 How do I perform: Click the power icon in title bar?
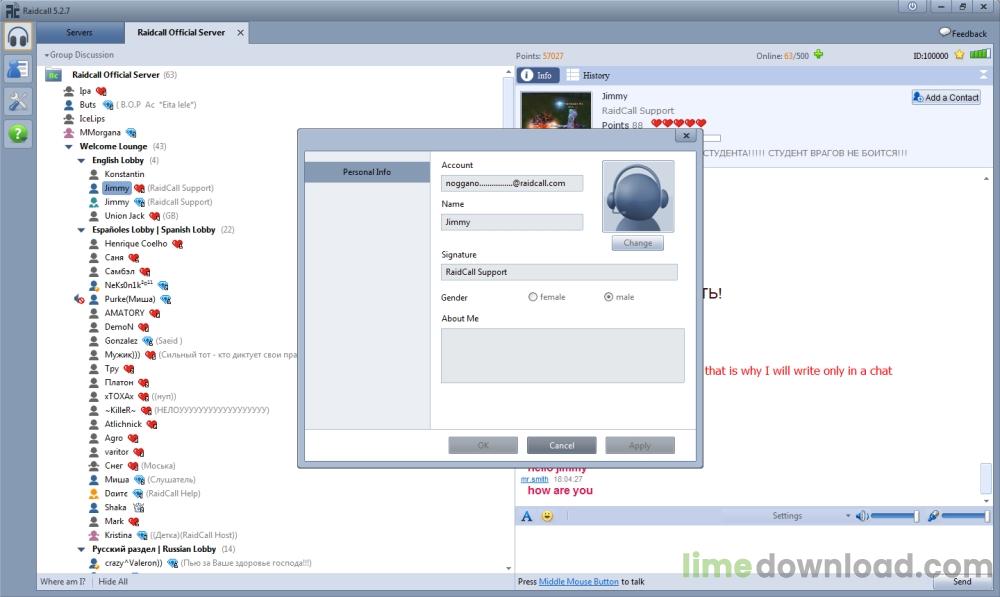click(x=912, y=6)
